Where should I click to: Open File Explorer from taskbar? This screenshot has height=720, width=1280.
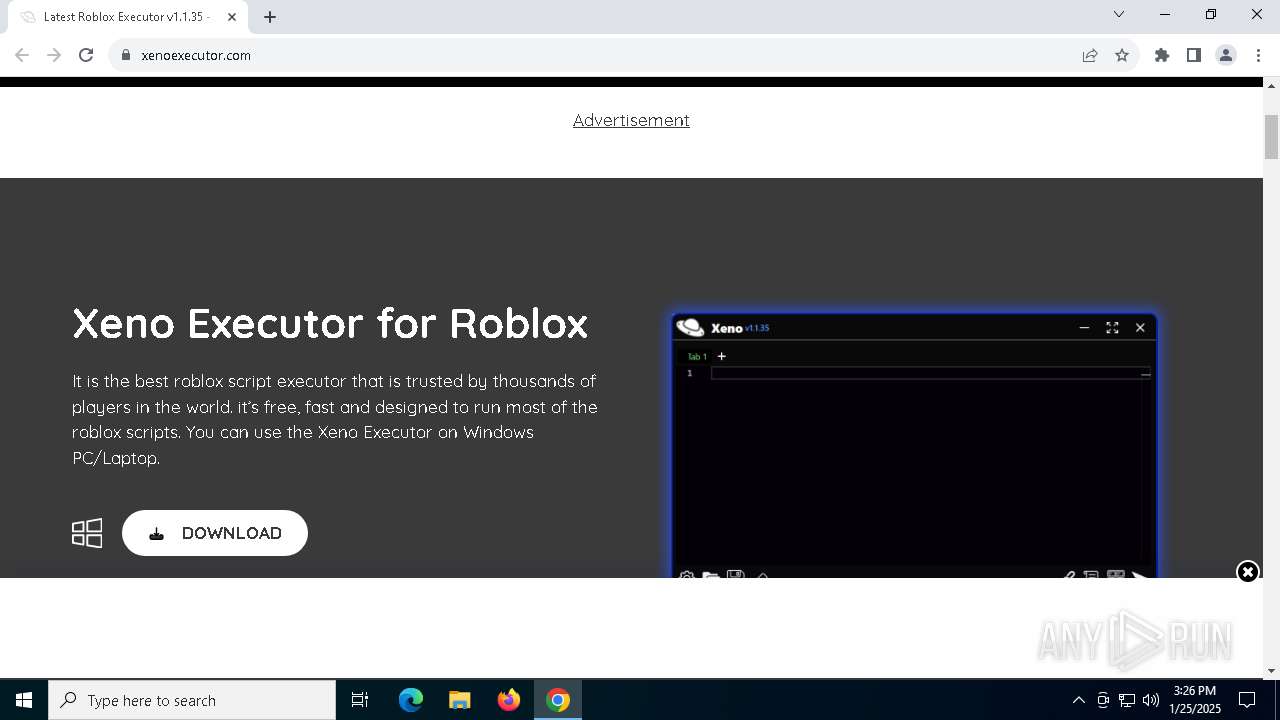460,700
